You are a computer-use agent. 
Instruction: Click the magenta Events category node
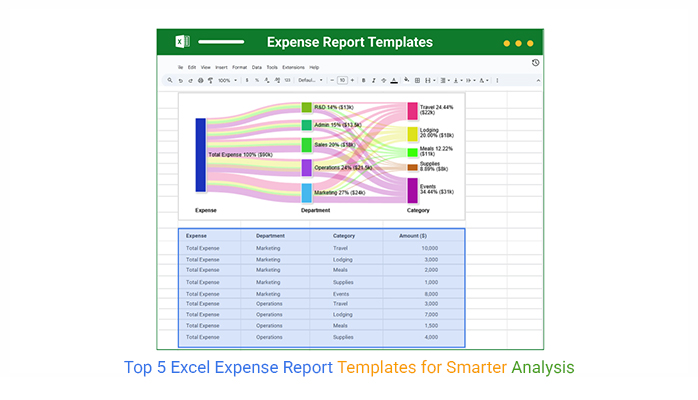[412, 190]
